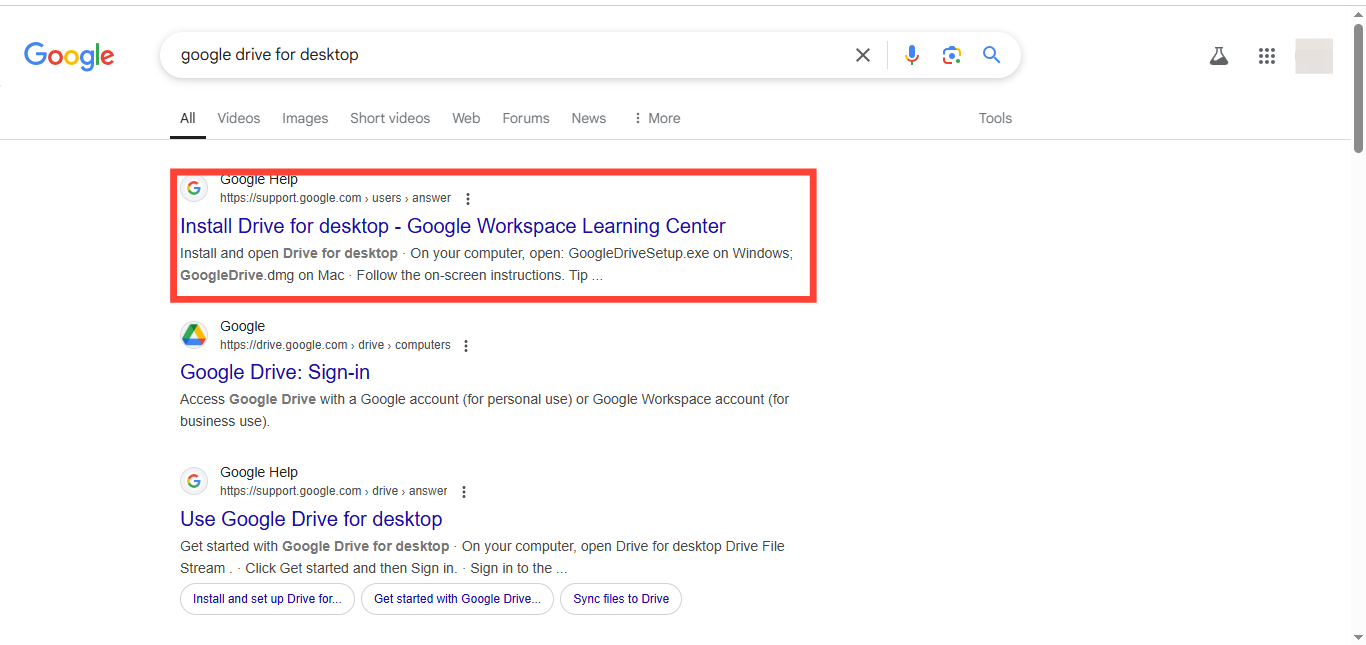Open Install Drive for desktop link

point(453,226)
